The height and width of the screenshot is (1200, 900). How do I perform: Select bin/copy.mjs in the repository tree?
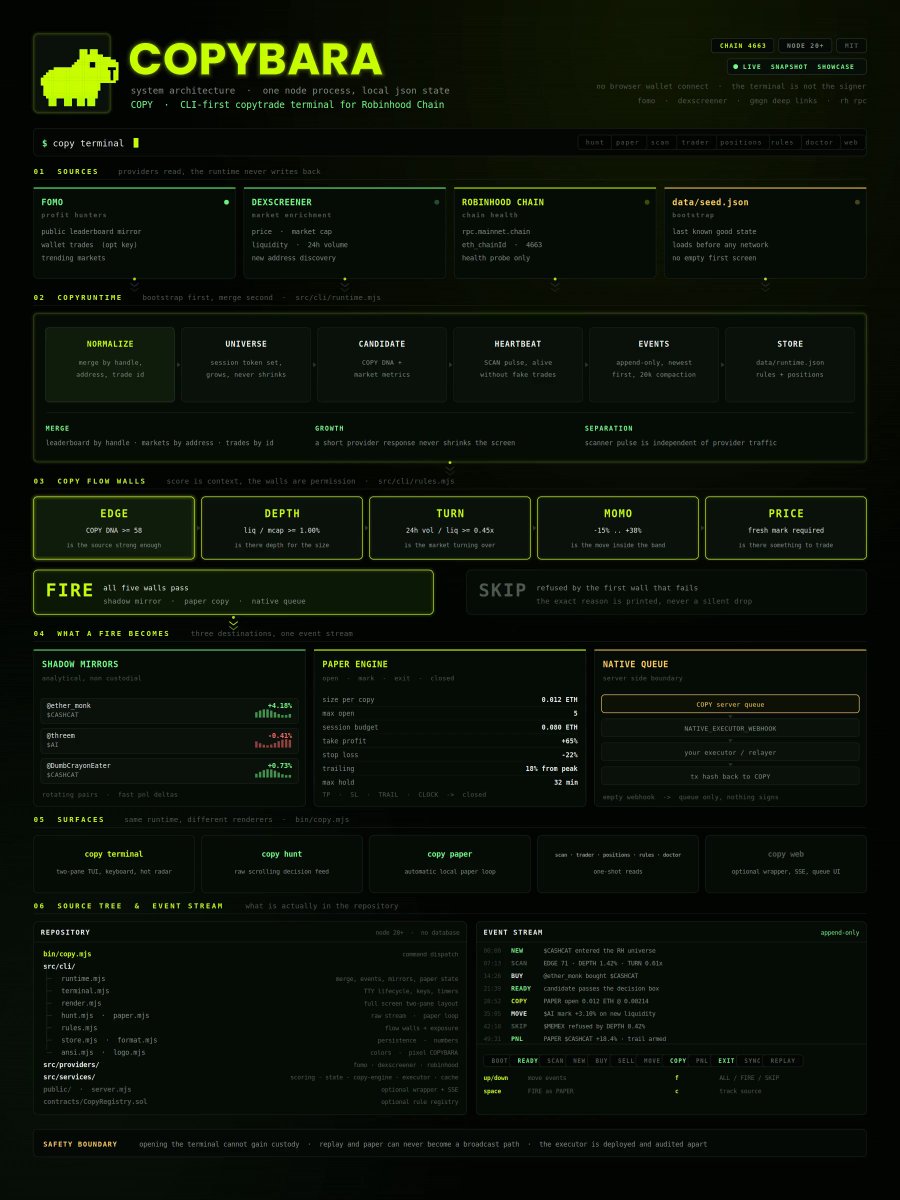(x=67, y=954)
